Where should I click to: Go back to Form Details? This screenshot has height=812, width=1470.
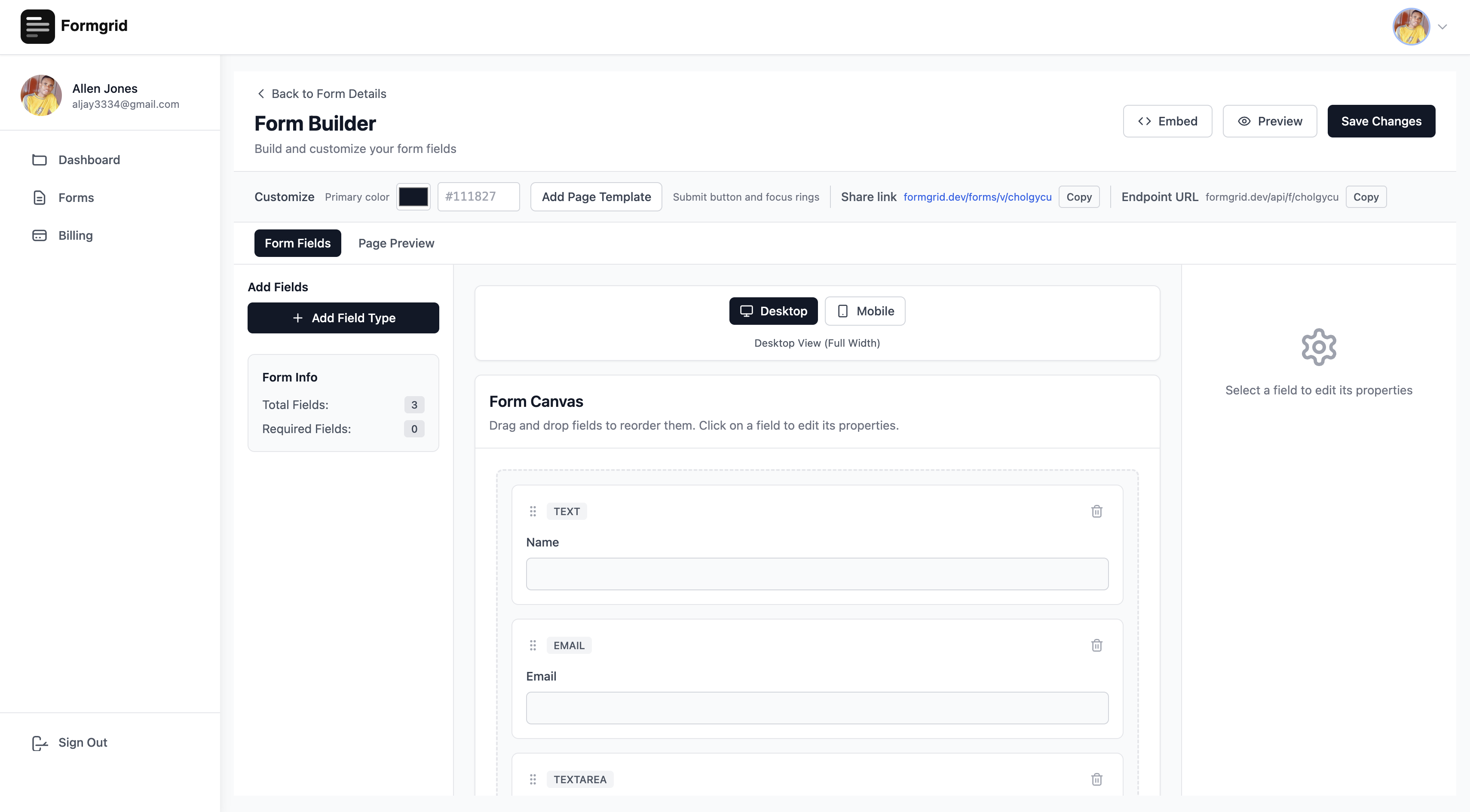(321, 94)
